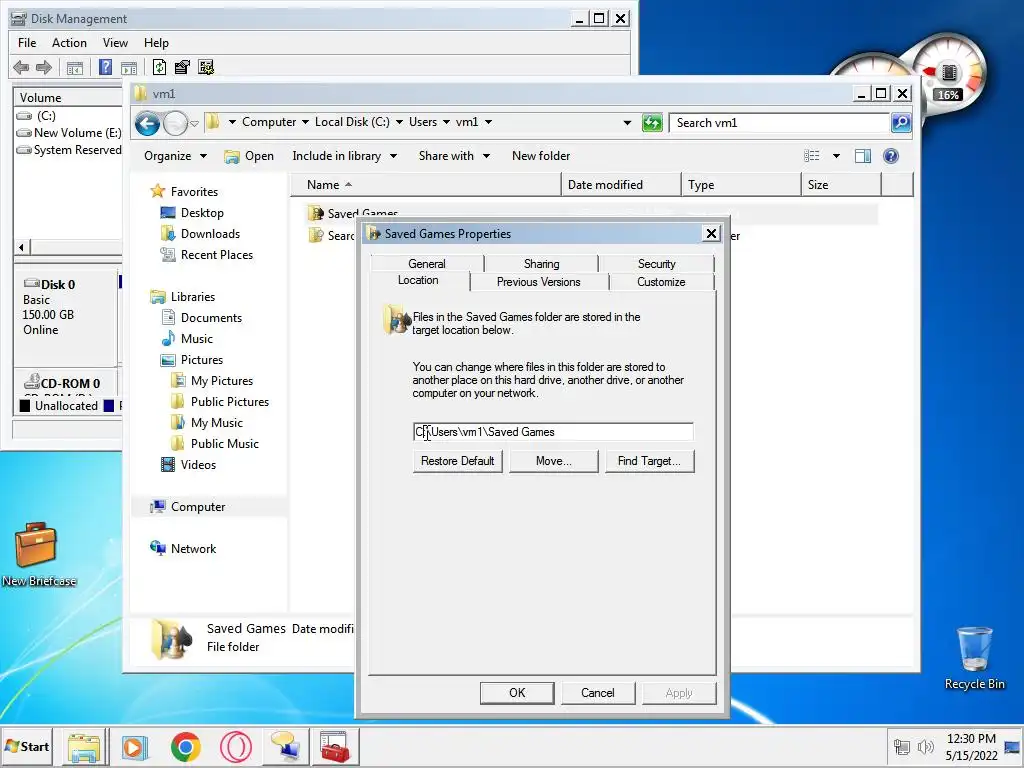Switch to the Security tab
Screen dimensions: 1024x768
[656, 264]
